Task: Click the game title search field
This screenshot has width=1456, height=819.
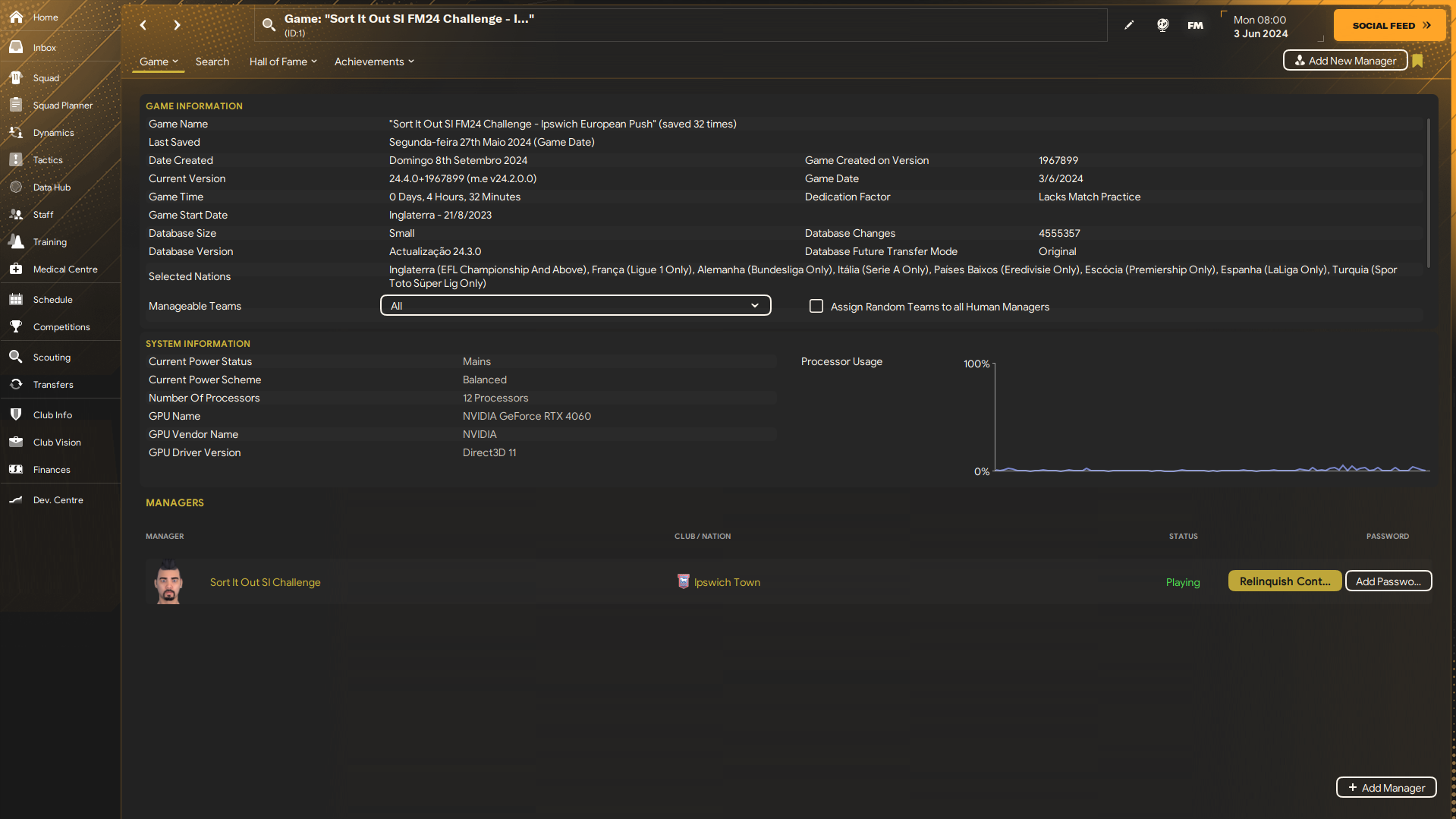Action: [681, 25]
